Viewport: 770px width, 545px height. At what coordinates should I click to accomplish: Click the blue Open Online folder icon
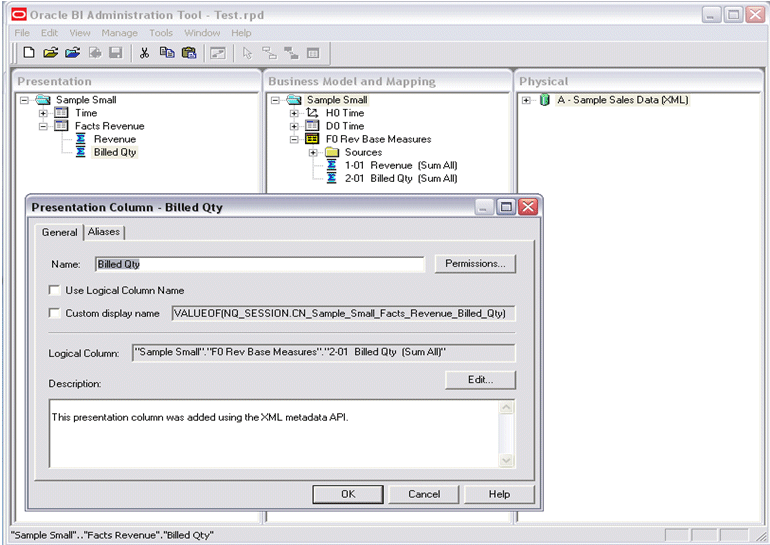pyautogui.click(x=73, y=53)
